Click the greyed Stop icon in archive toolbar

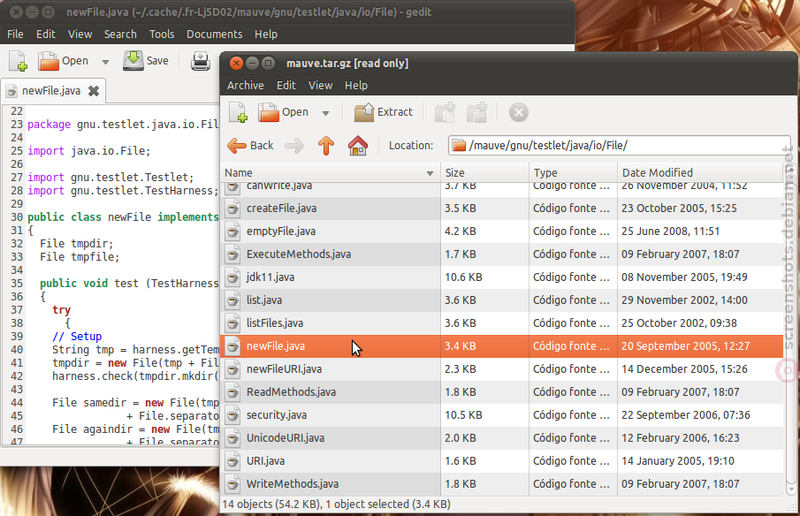[x=518, y=112]
